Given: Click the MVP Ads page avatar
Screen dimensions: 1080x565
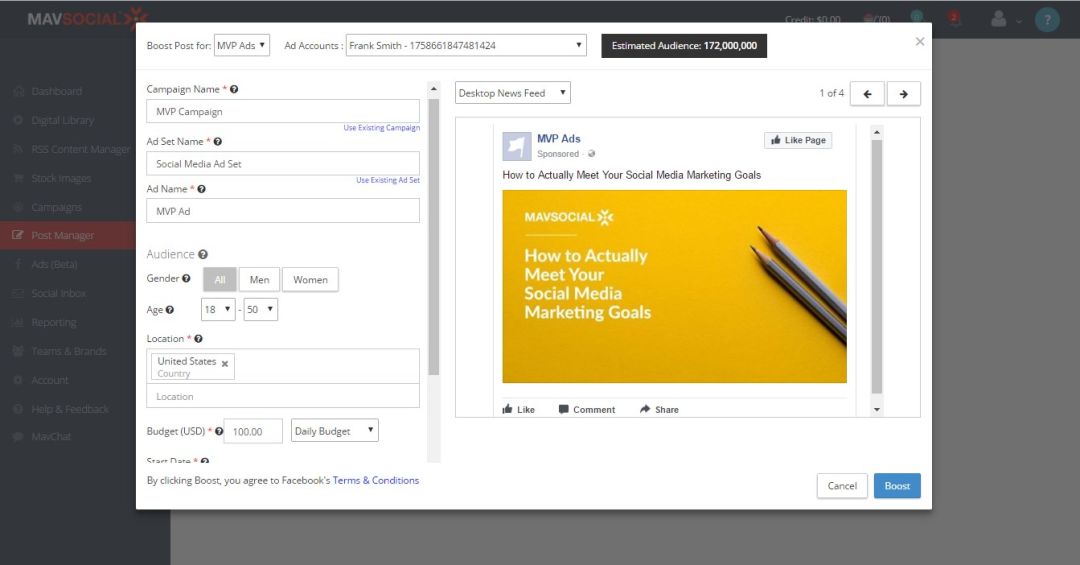Looking at the screenshot, I should point(517,146).
